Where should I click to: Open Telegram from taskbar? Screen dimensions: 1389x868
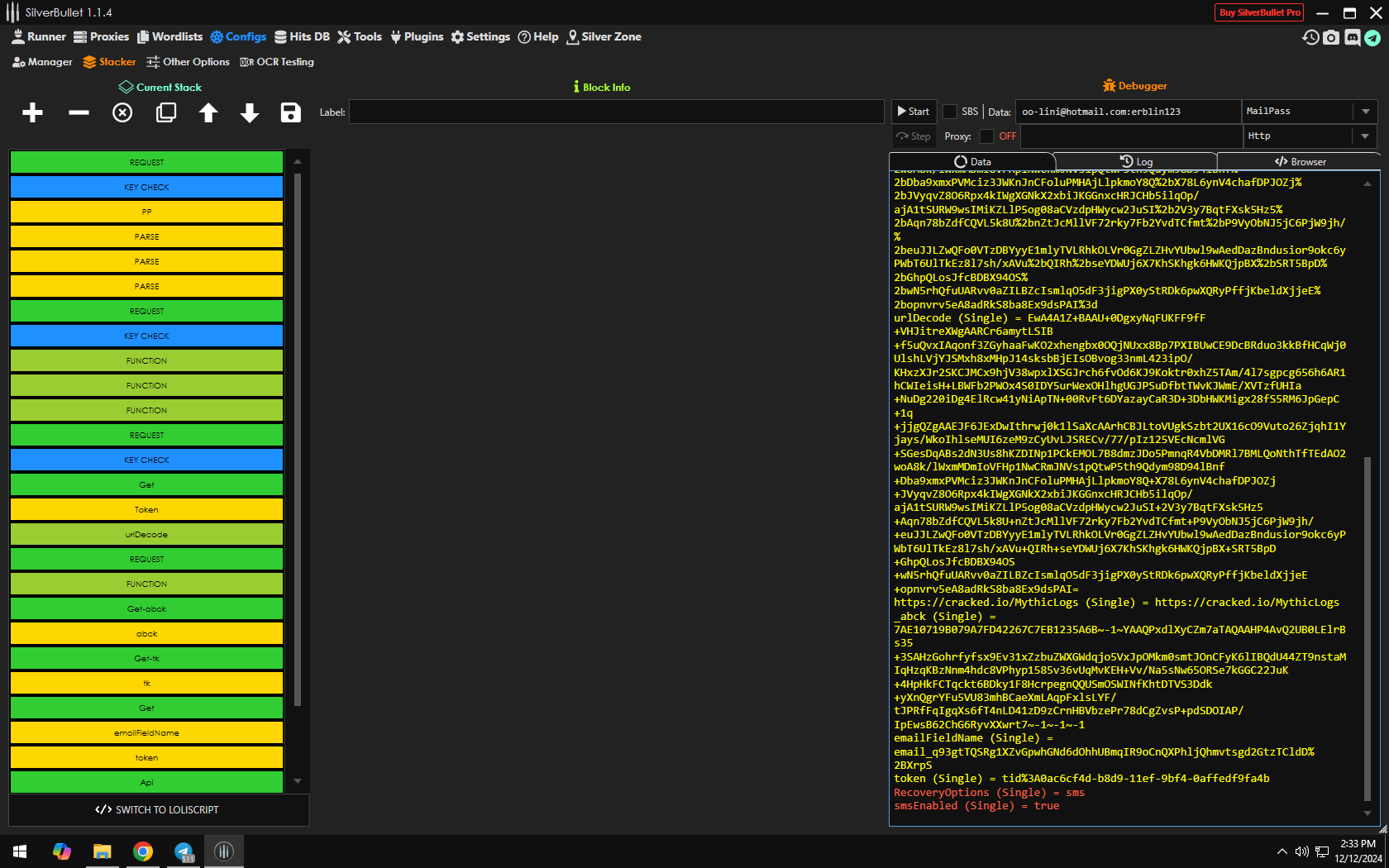(184, 851)
